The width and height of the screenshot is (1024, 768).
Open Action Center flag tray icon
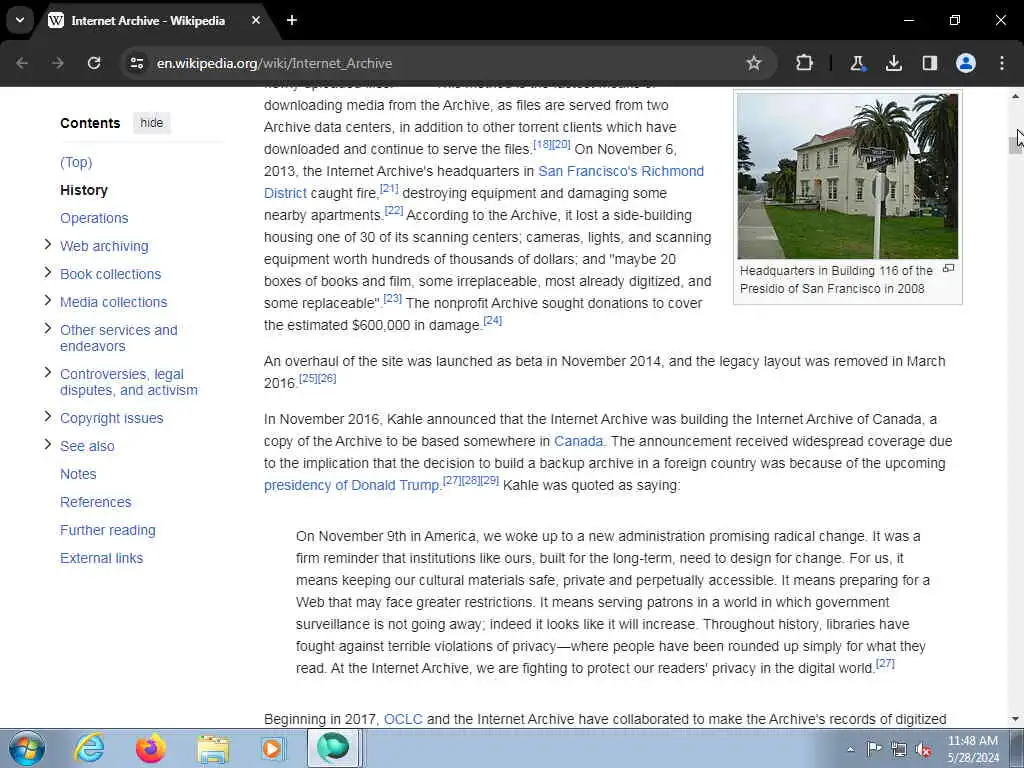[874, 749]
